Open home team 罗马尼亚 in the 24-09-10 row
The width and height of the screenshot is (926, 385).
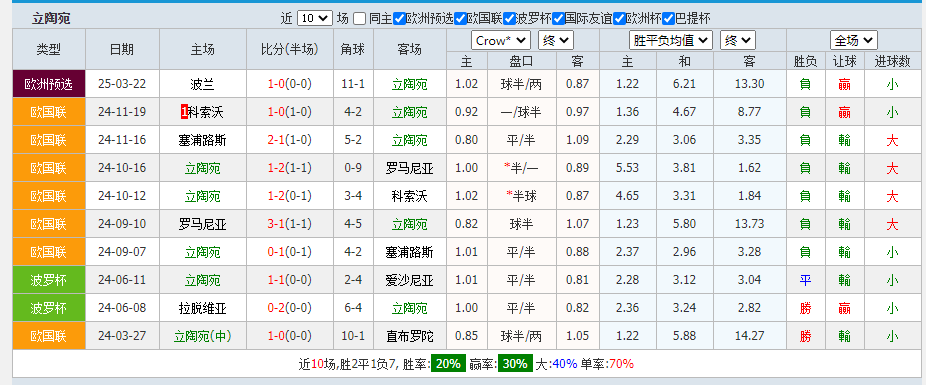pyautogui.click(x=203, y=224)
